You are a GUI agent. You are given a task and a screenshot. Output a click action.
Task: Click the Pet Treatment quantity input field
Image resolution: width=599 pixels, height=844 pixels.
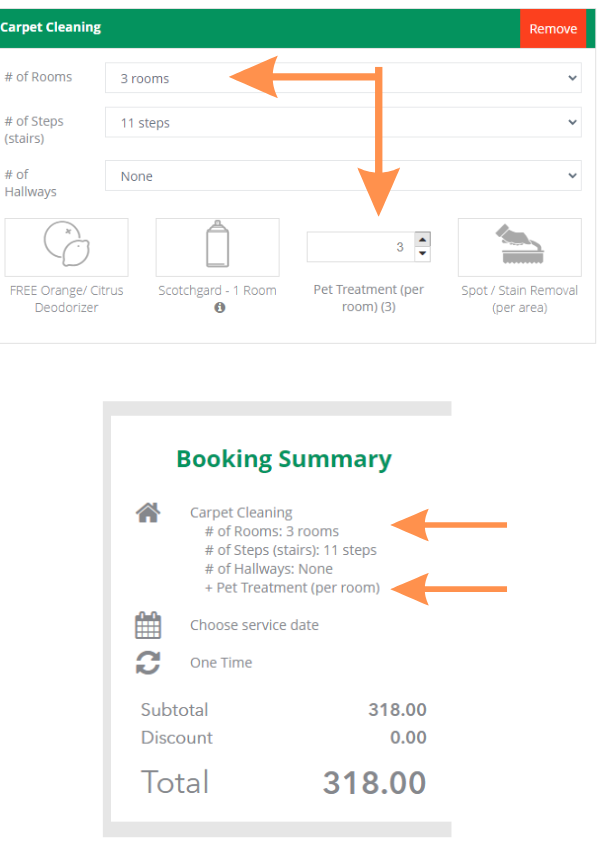361,247
